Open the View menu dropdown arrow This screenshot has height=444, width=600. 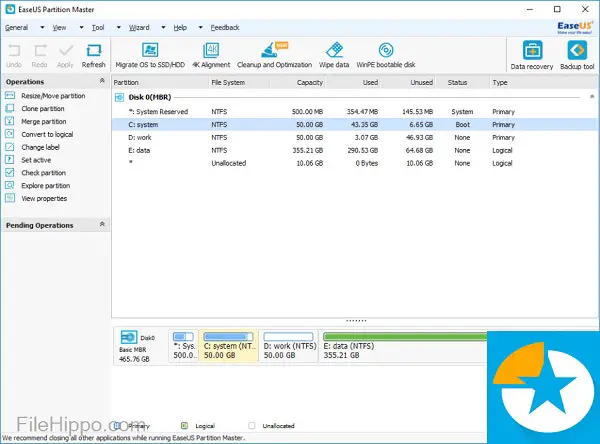point(81,28)
